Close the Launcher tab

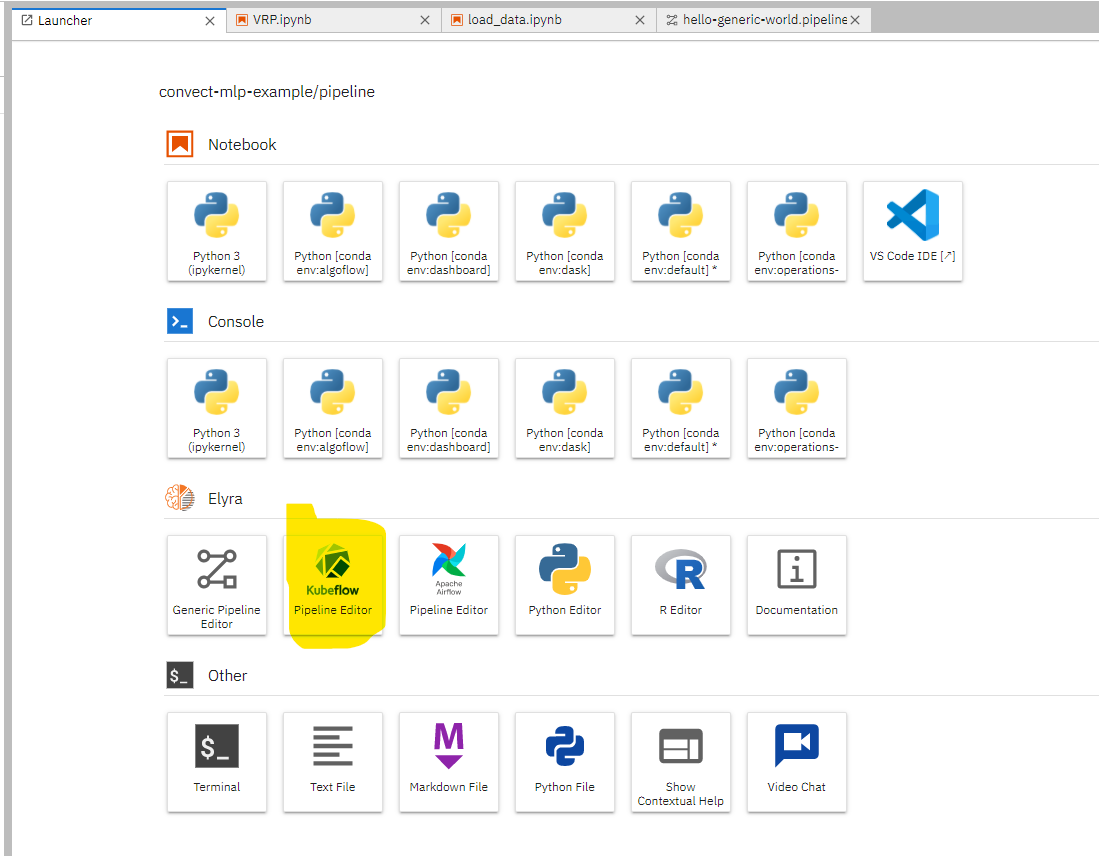(x=210, y=21)
